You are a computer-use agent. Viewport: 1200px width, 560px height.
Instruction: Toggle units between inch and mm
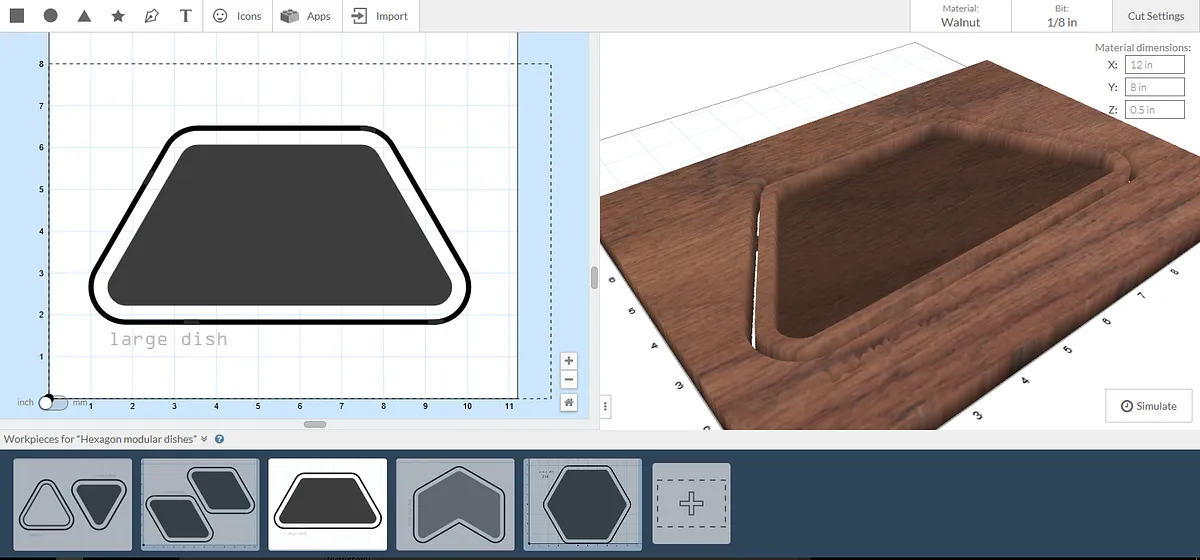click(x=53, y=402)
